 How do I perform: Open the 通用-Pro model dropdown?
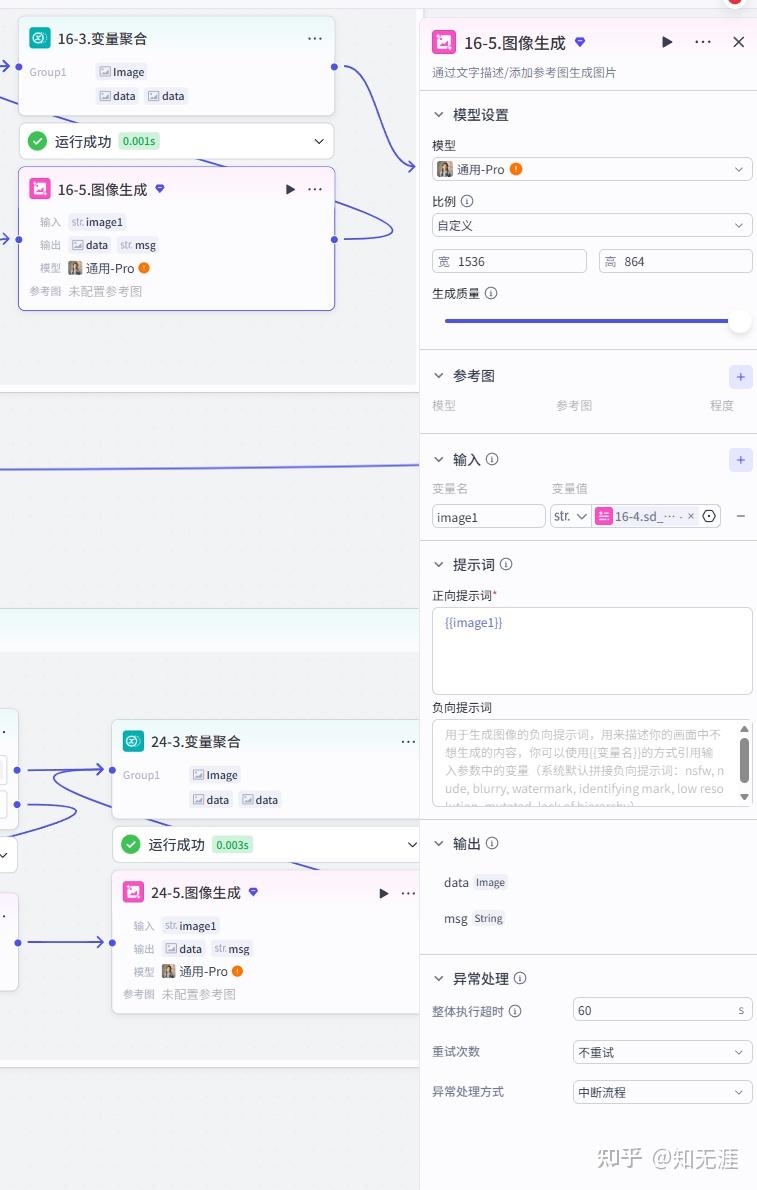pos(592,169)
